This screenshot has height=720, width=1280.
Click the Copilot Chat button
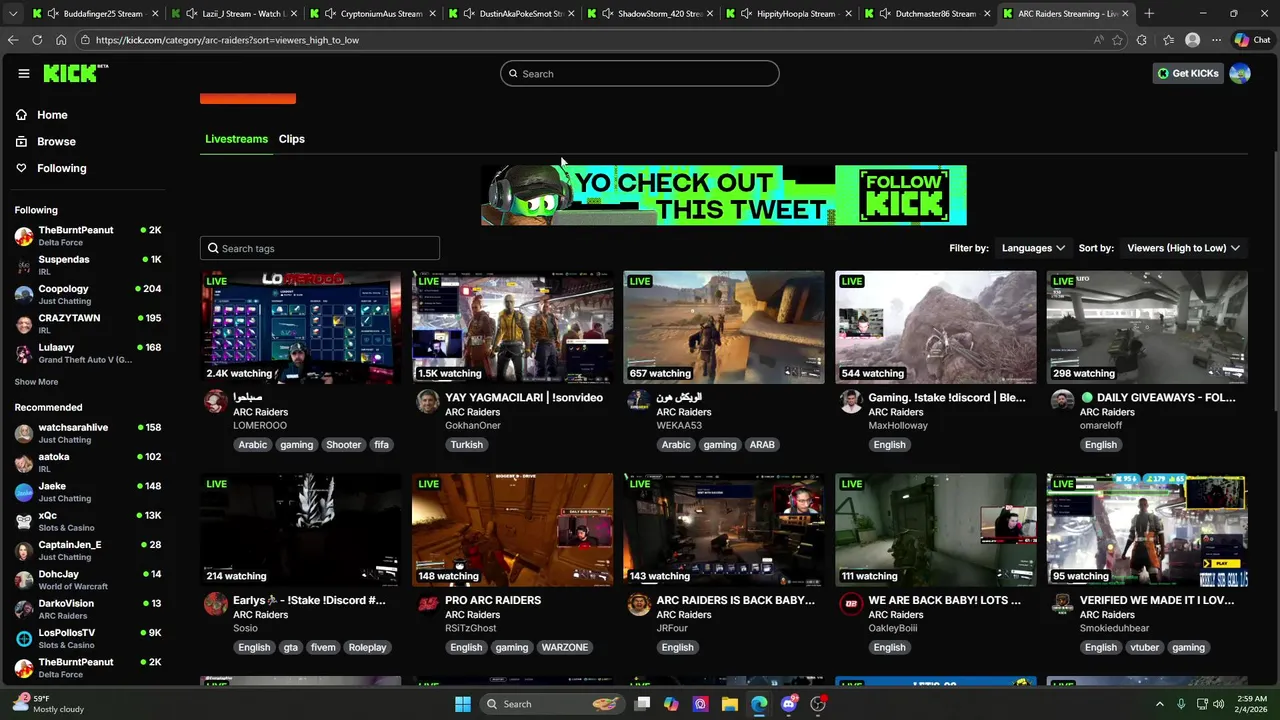tap(1252, 40)
